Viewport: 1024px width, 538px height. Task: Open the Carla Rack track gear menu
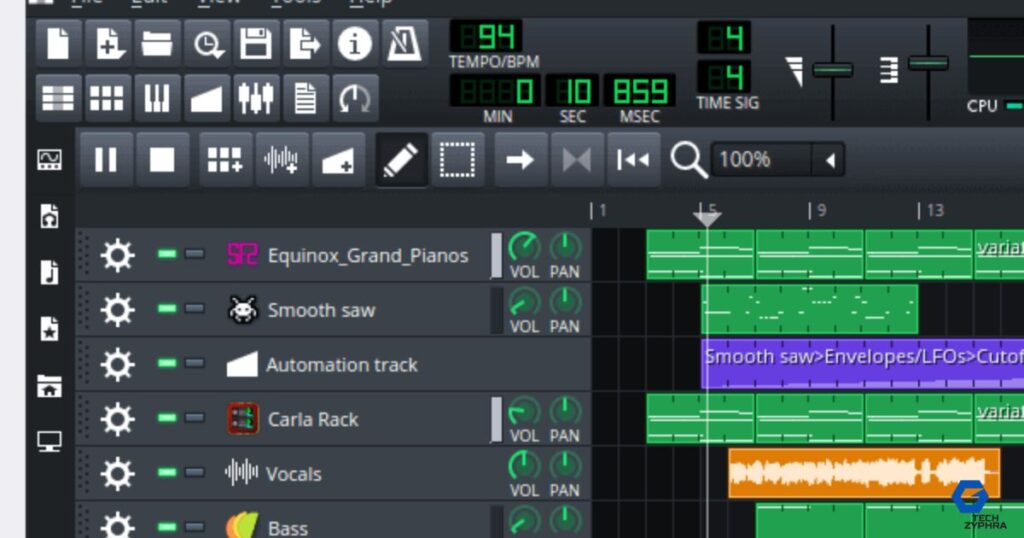(x=118, y=419)
